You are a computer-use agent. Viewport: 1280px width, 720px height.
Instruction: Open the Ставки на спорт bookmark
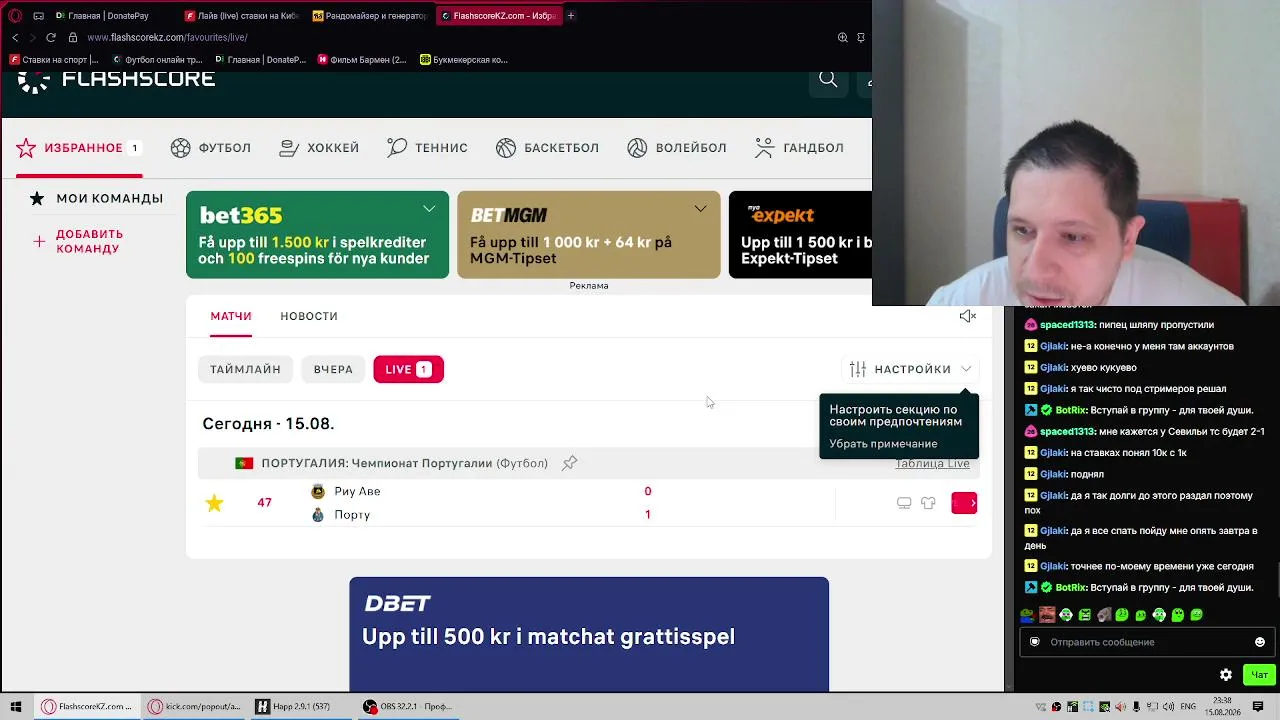[54, 60]
